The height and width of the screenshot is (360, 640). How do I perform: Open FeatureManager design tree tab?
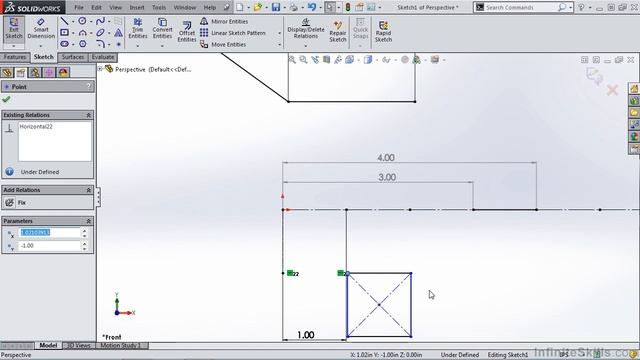click(x=7, y=73)
